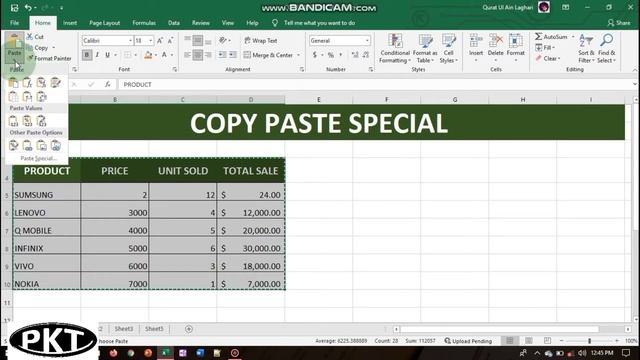Open the Page Layout ribbon tab
640x360 pixels.
[104, 23]
